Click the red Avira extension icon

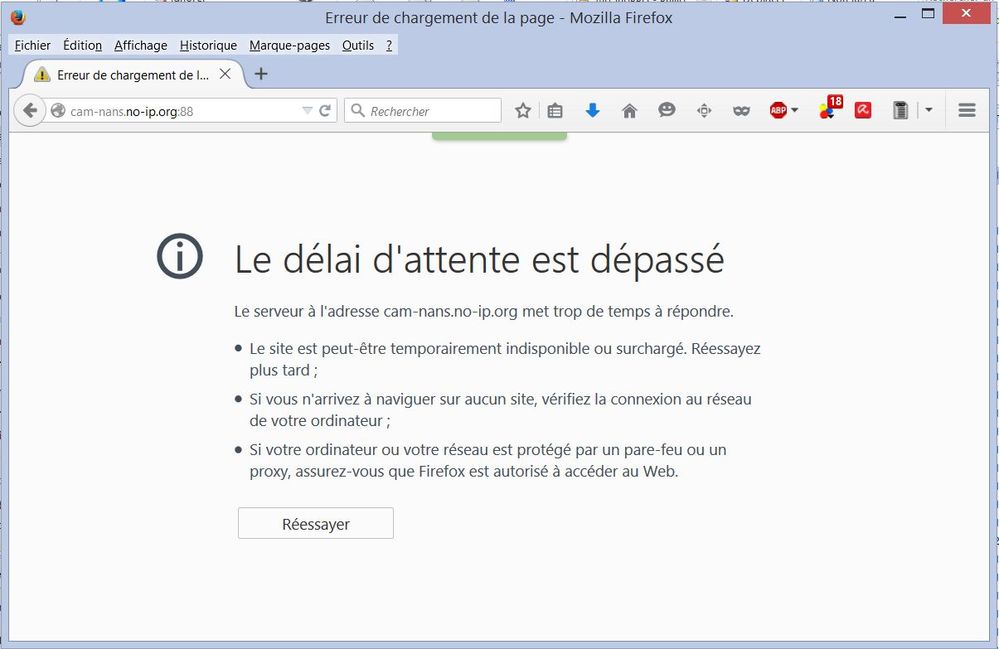pyautogui.click(x=863, y=111)
